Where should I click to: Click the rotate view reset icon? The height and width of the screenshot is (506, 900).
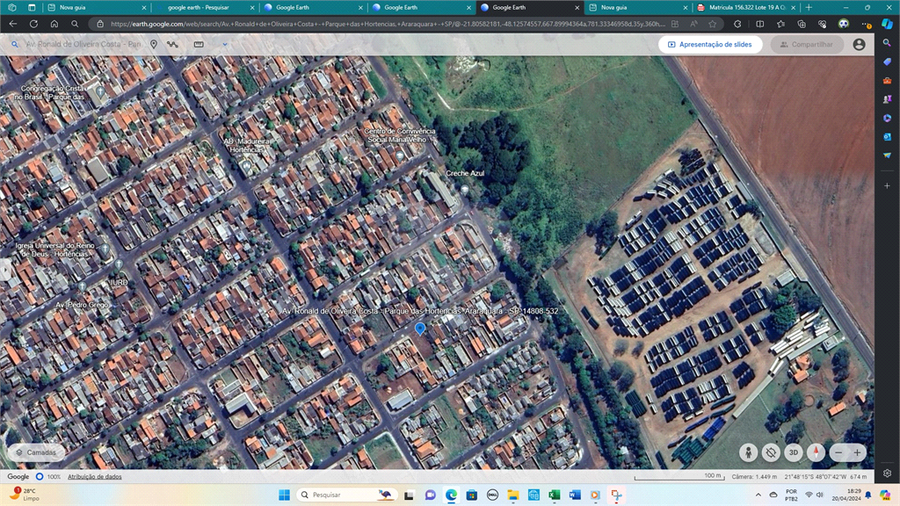771,452
